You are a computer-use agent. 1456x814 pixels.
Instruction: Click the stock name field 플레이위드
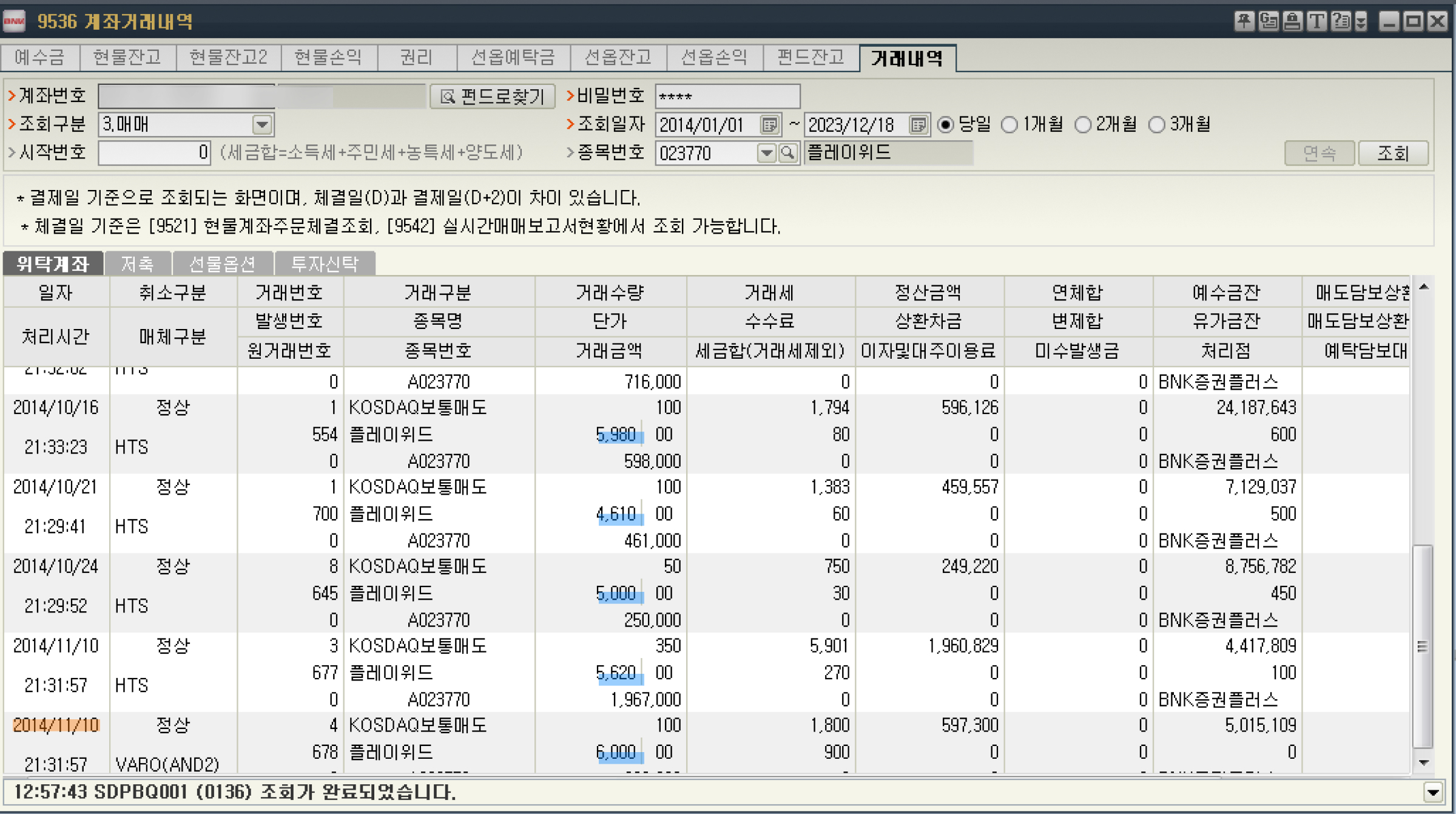[x=889, y=153]
